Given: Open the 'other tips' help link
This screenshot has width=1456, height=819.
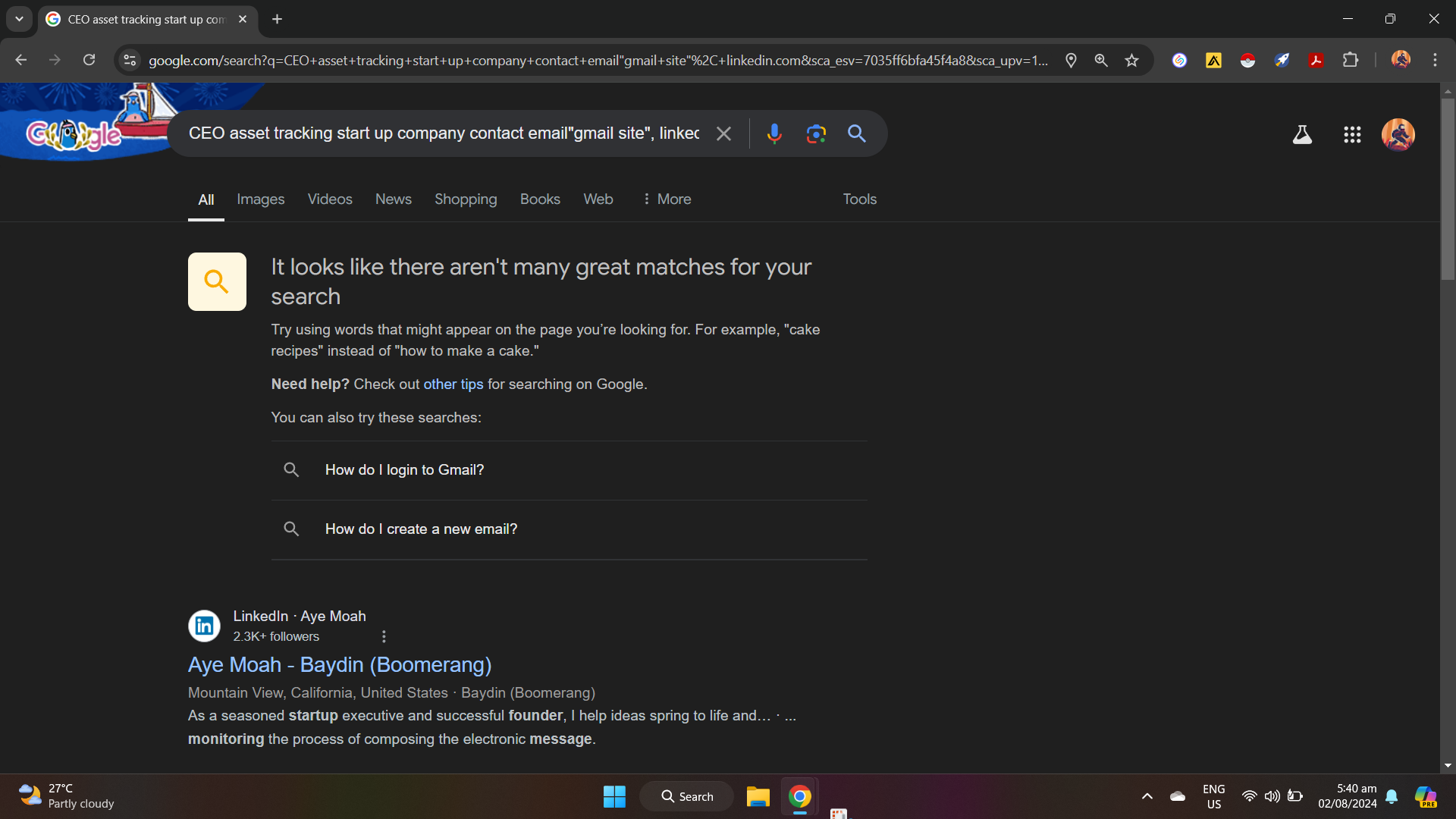Looking at the screenshot, I should point(453,384).
